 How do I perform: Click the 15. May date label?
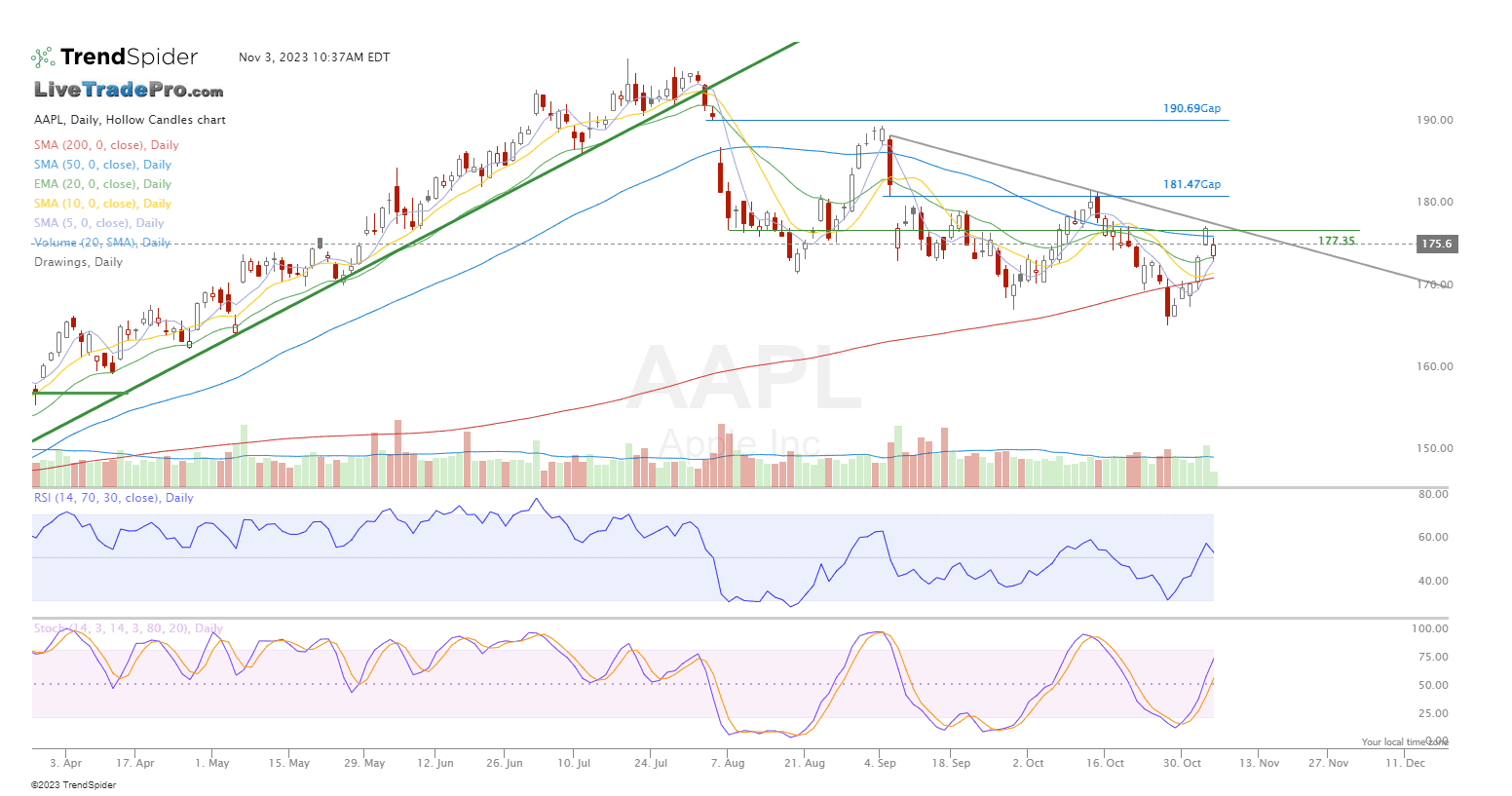coord(288,763)
